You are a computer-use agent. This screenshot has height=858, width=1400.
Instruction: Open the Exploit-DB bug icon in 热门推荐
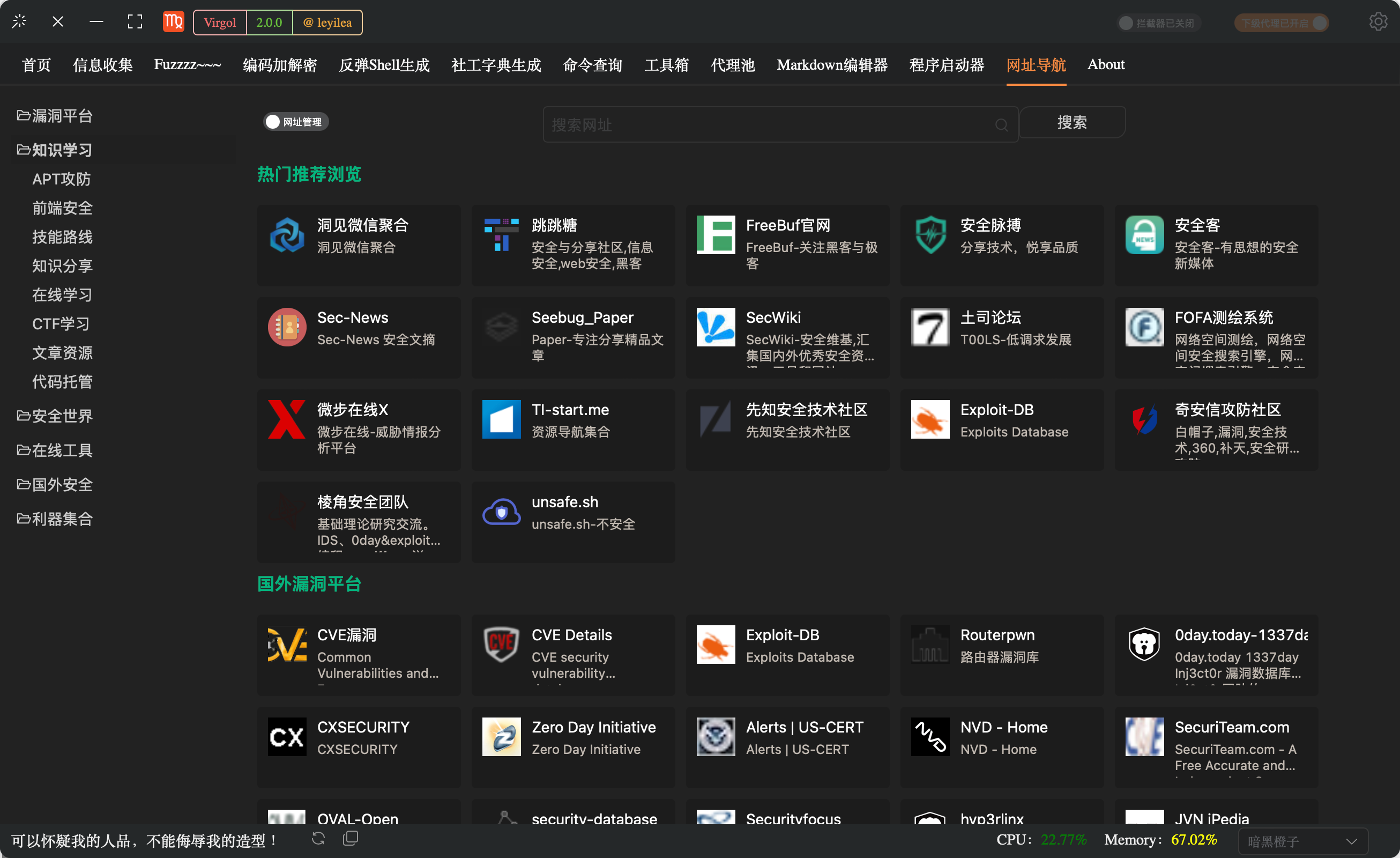[930, 419]
